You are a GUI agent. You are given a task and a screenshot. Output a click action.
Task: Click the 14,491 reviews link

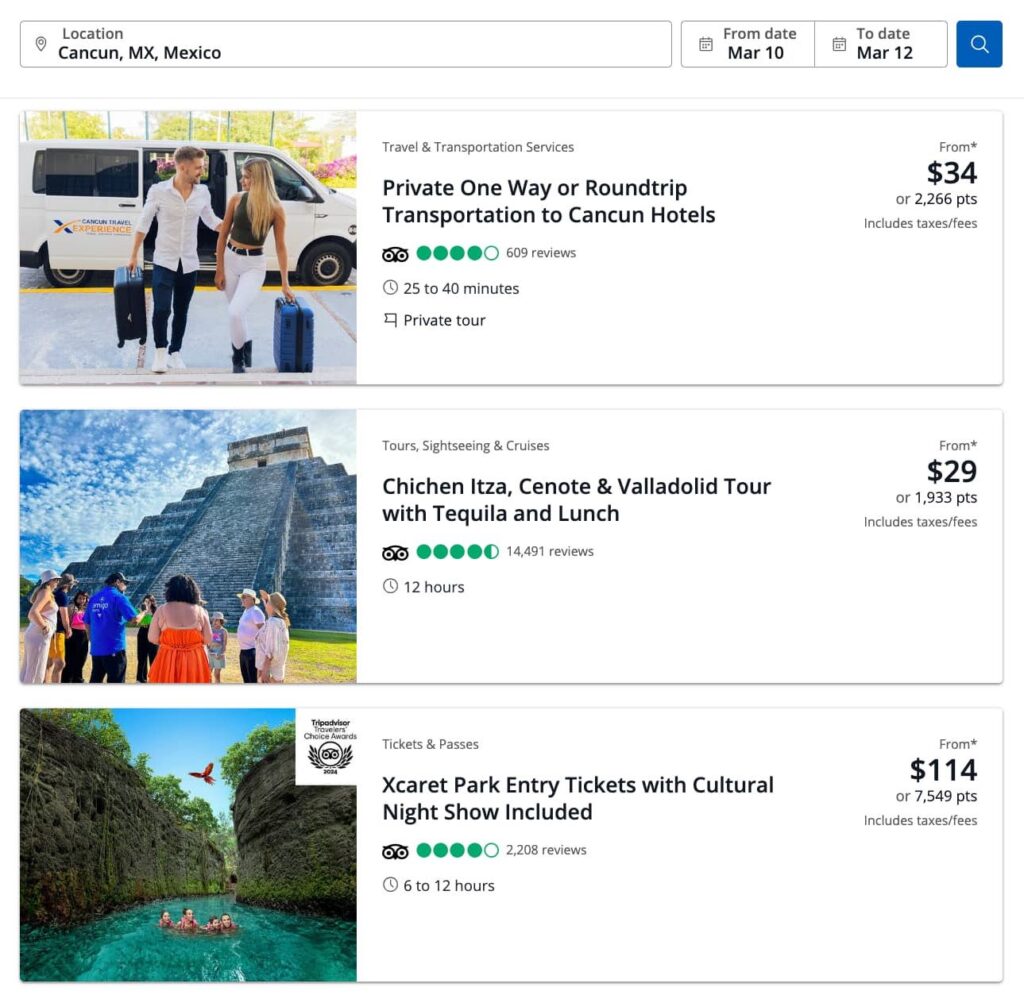click(x=553, y=552)
